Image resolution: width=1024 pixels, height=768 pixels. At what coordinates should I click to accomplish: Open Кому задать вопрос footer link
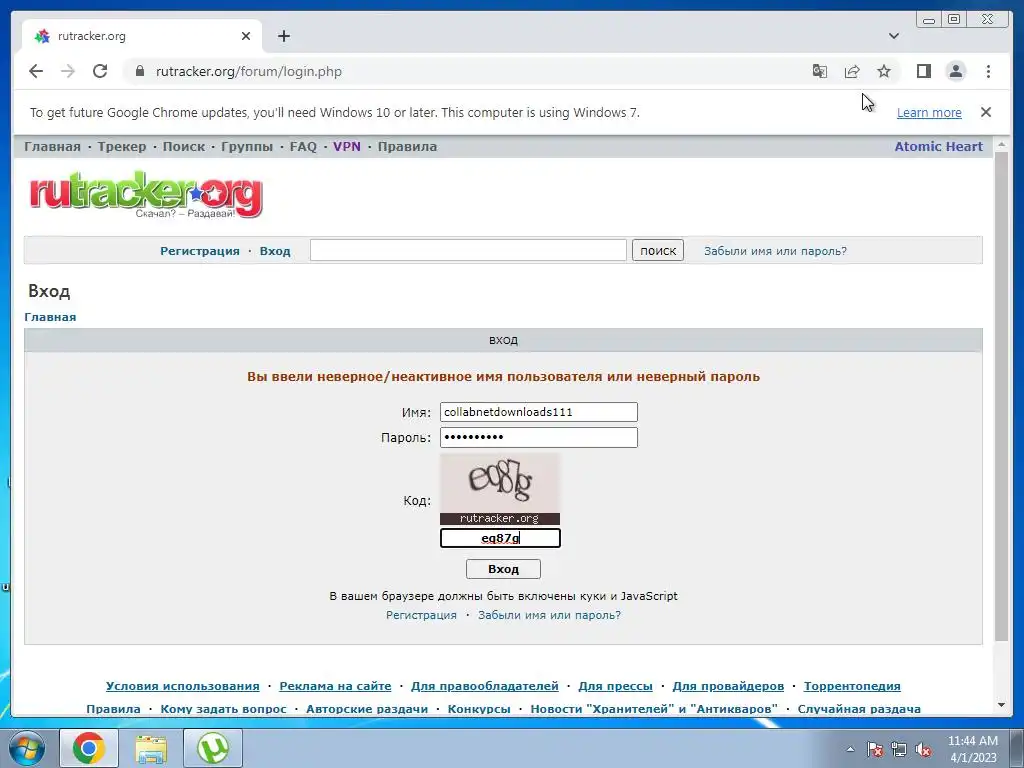point(223,709)
